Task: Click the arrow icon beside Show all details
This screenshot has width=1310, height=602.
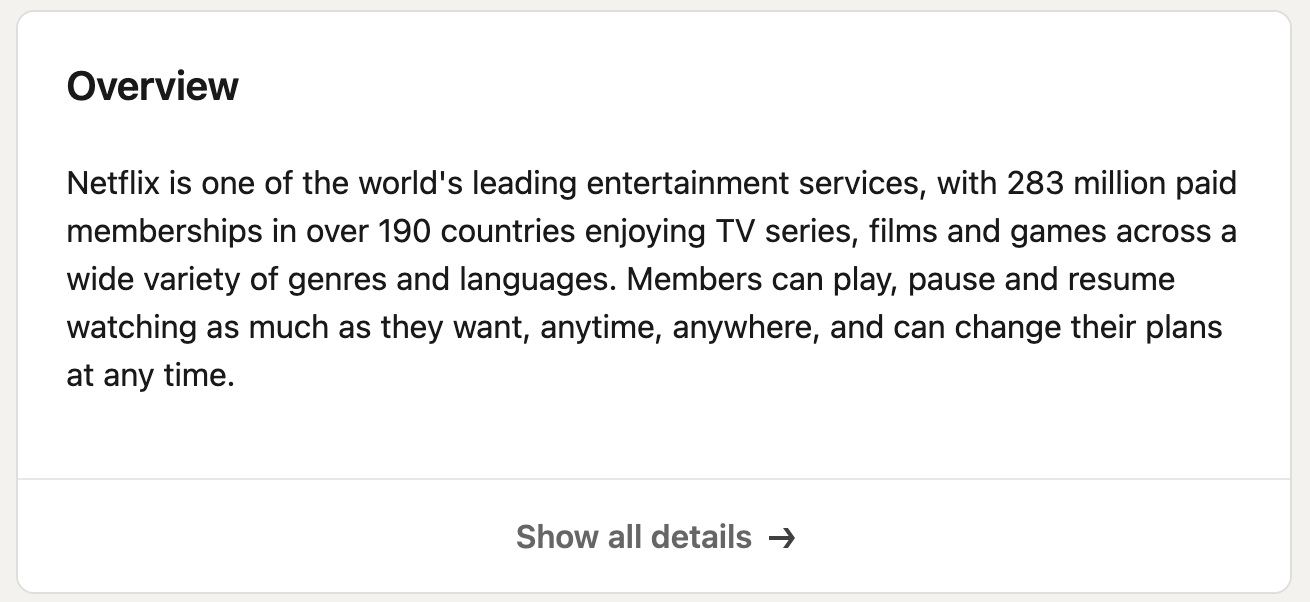Action: (782, 538)
